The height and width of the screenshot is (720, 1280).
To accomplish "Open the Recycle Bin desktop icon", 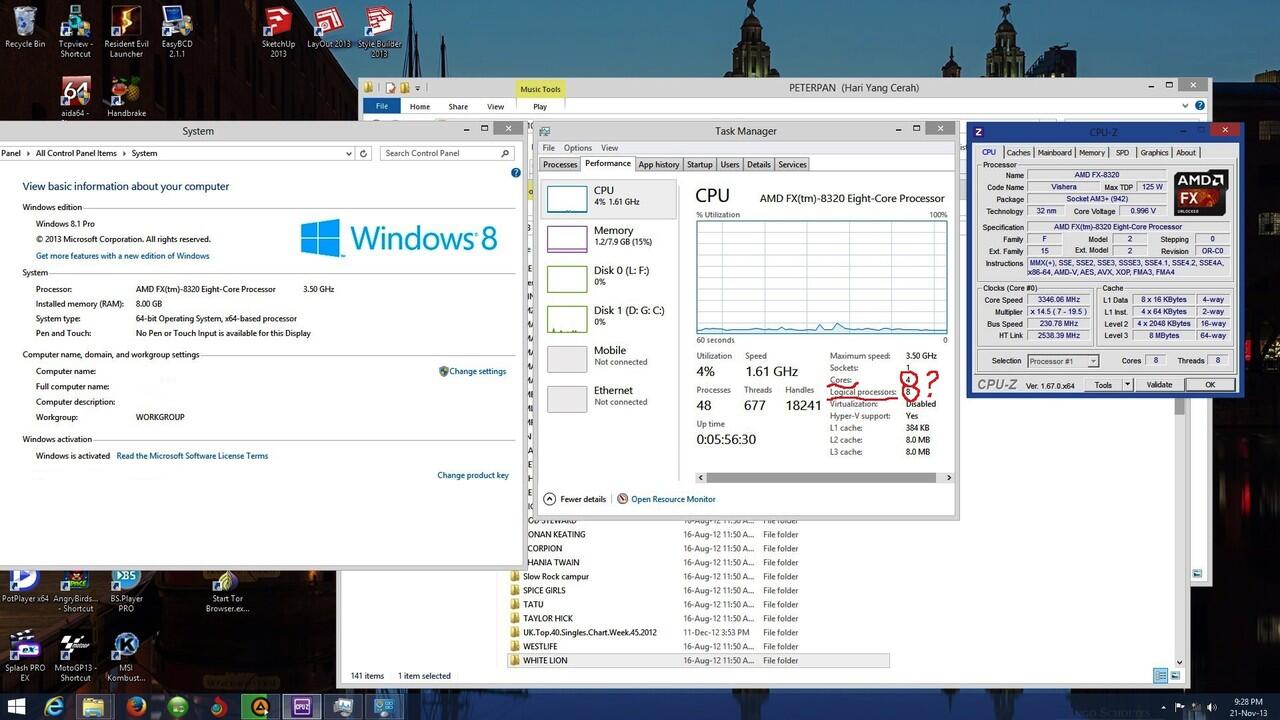I will point(25,27).
